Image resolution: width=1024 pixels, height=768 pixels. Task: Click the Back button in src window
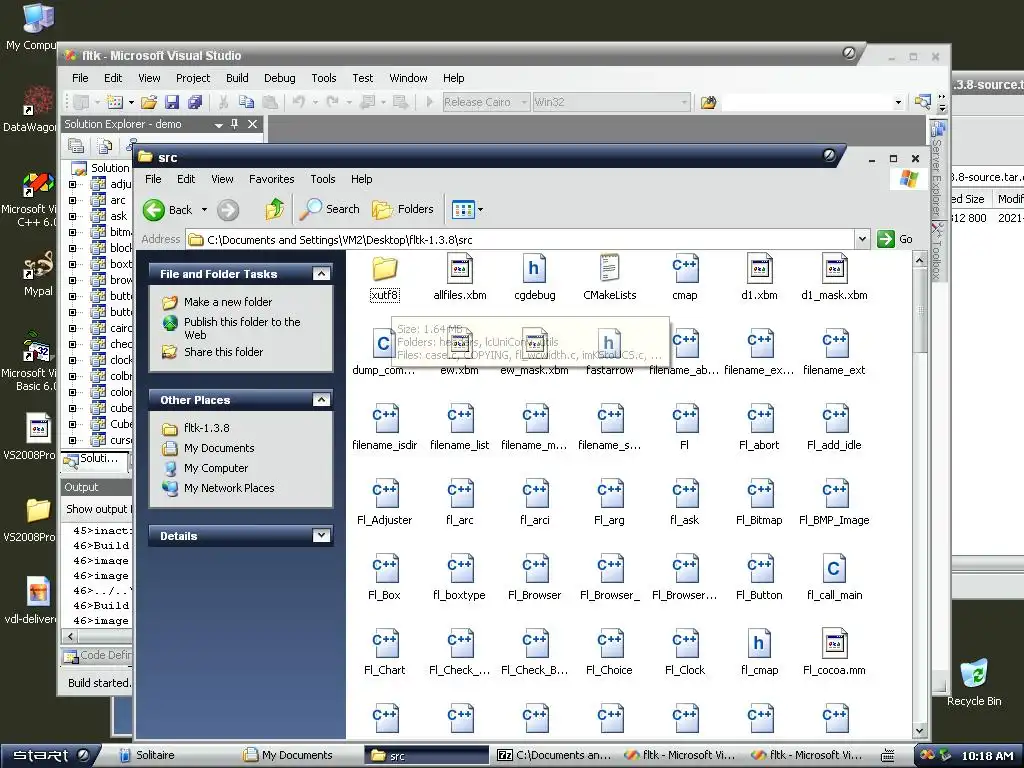coord(168,210)
